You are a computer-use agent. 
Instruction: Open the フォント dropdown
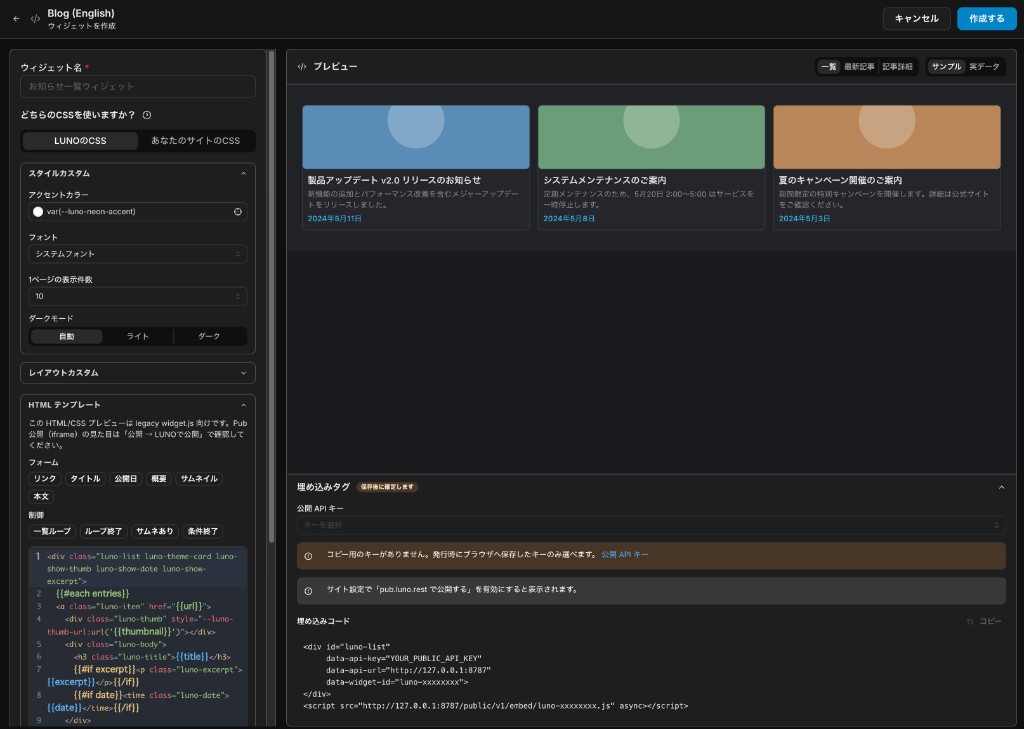pos(138,254)
